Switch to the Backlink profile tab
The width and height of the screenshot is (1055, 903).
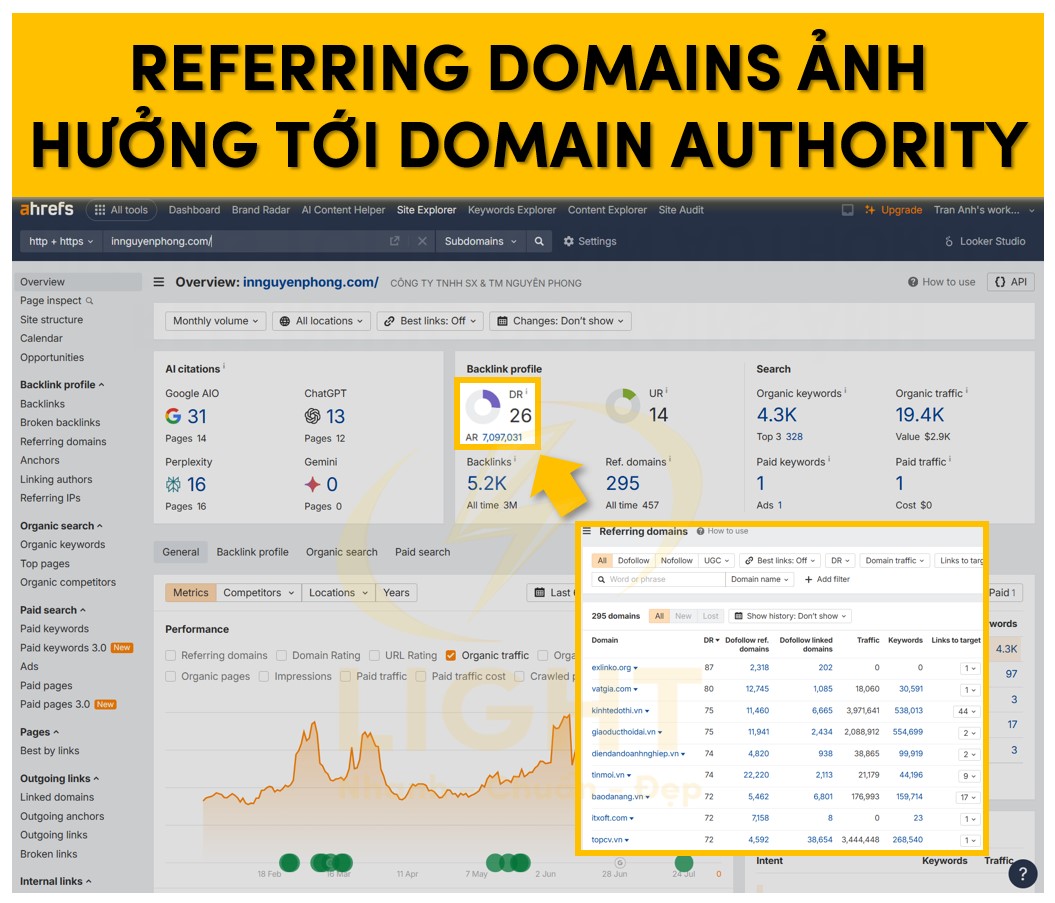pos(252,552)
